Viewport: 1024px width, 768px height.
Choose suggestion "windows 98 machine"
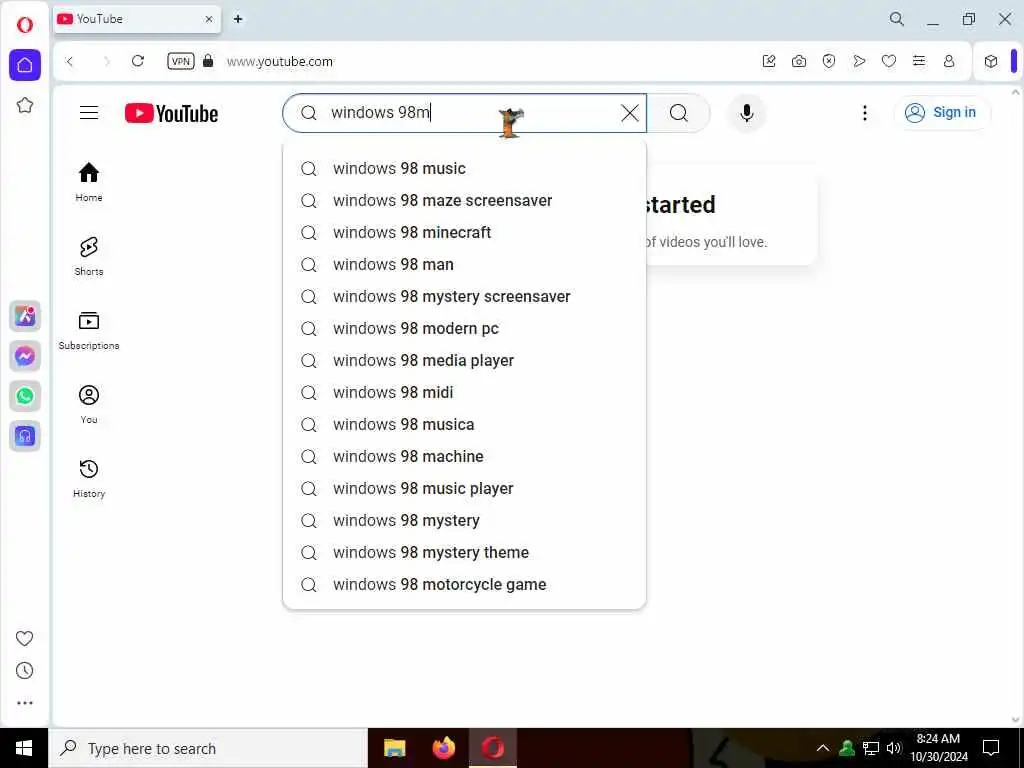tap(464, 456)
